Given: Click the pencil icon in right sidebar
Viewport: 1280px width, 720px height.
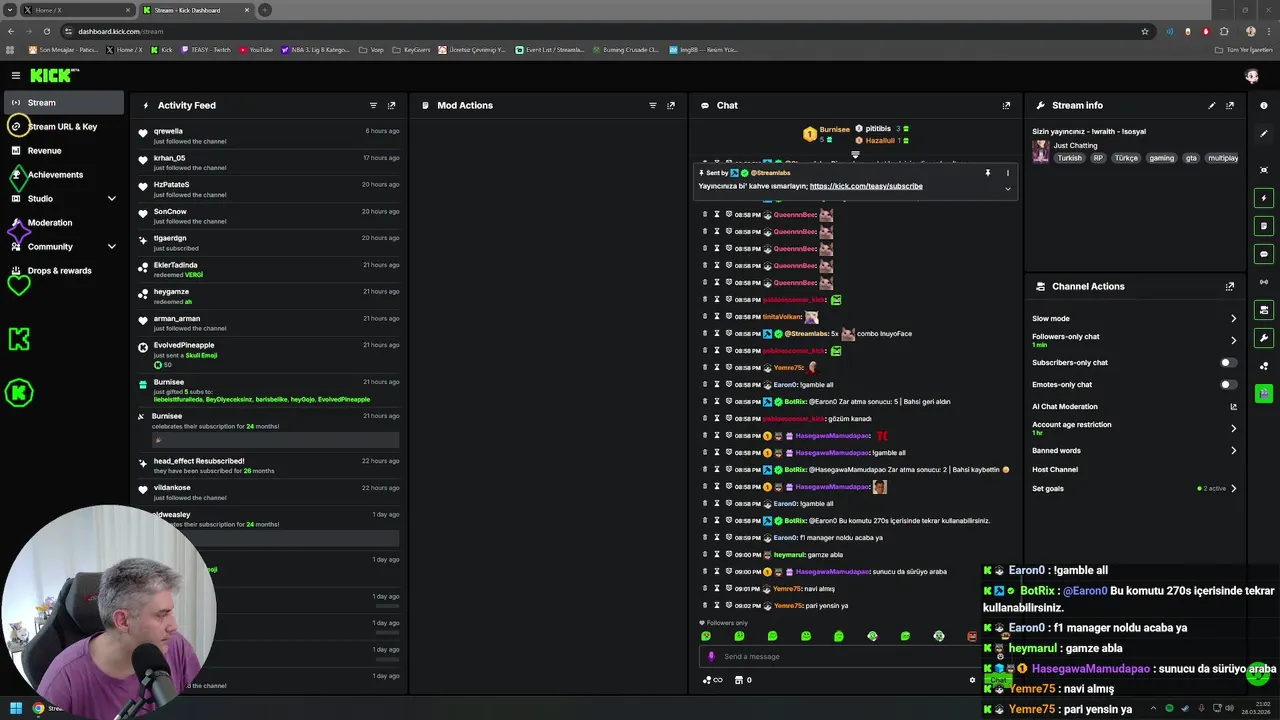Looking at the screenshot, I should click(x=1264, y=133).
